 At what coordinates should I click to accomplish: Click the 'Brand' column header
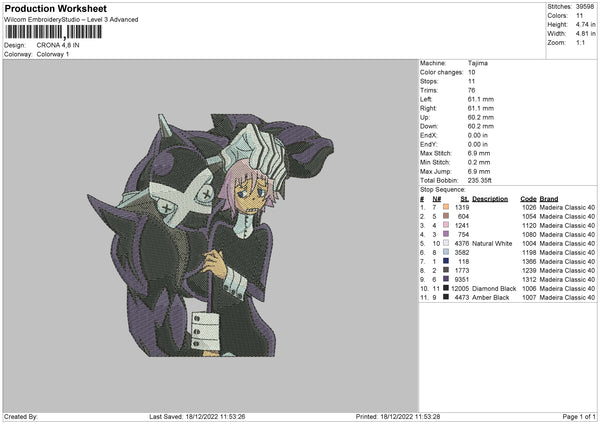point(549,199)
